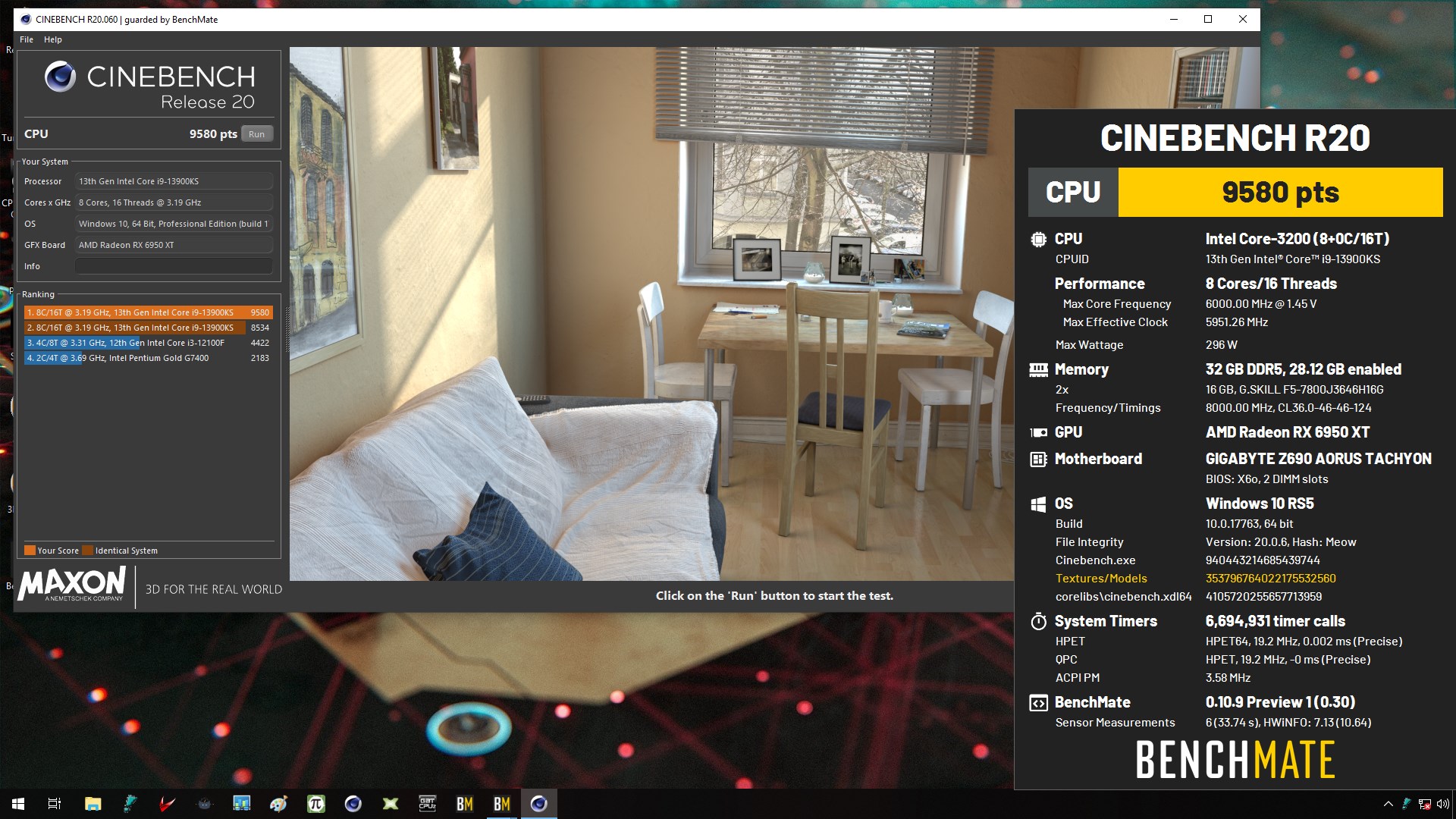This screenshot has width=1456, height=819.
Task: Open the File menu in Cinebench
Action: click(27, 39)
